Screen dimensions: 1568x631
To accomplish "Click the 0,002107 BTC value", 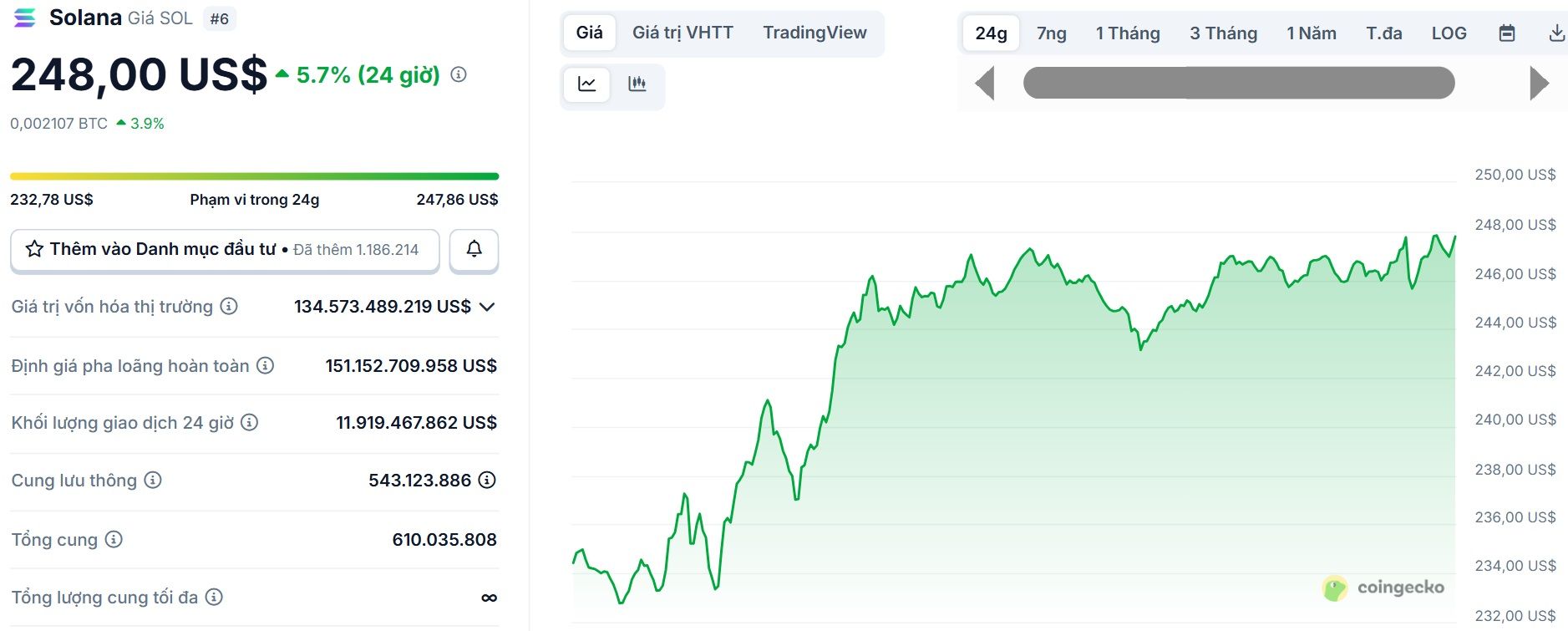I will pyautogui.click(x=58, y=124).
